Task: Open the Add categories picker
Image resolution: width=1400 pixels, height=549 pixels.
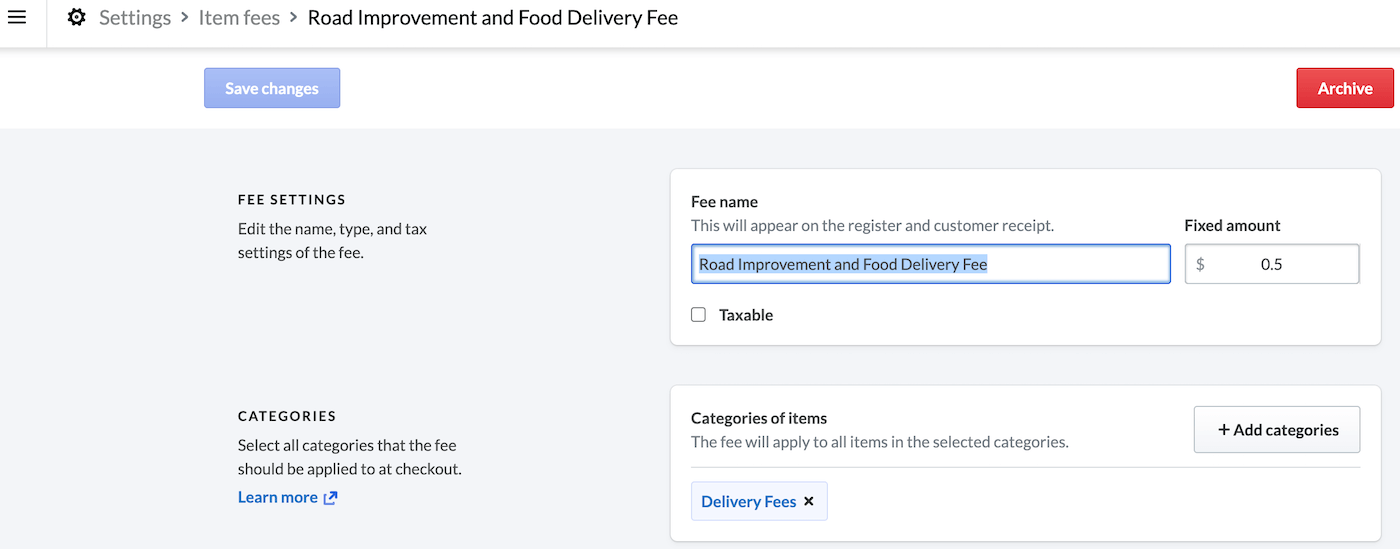Action: [1276, 429]
